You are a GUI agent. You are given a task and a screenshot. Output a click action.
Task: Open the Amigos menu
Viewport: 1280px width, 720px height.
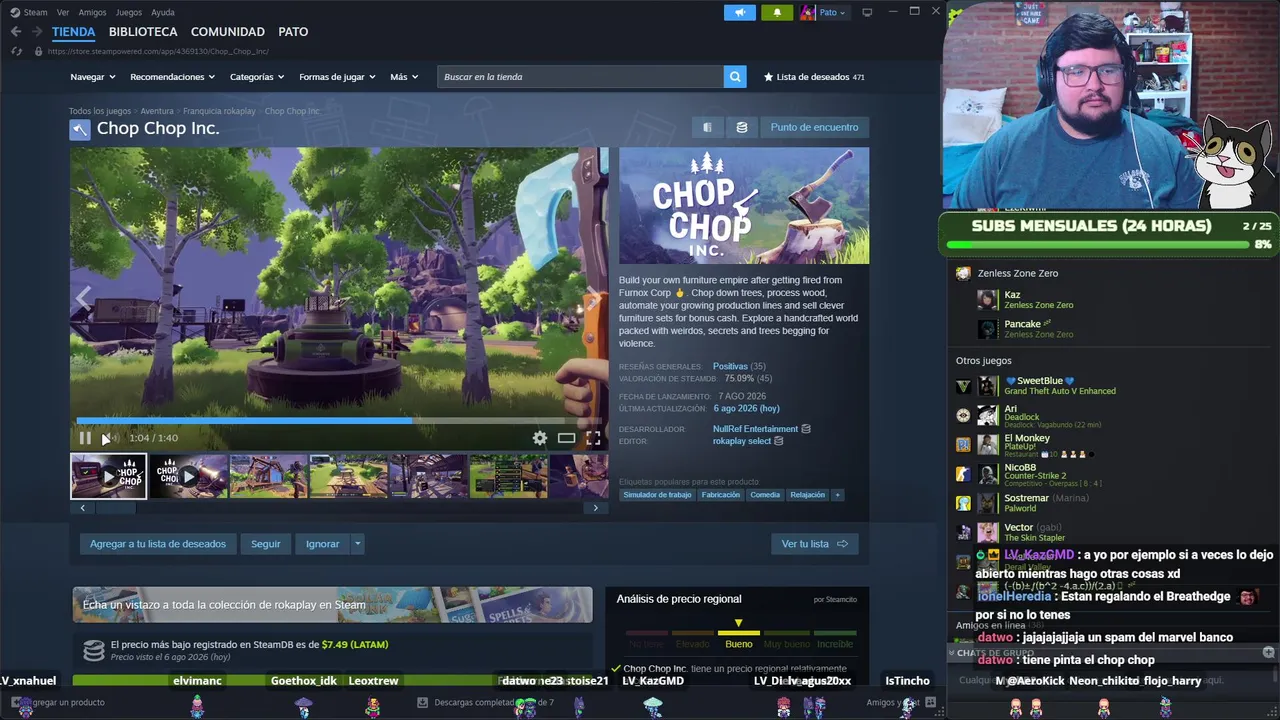[92, 13]
